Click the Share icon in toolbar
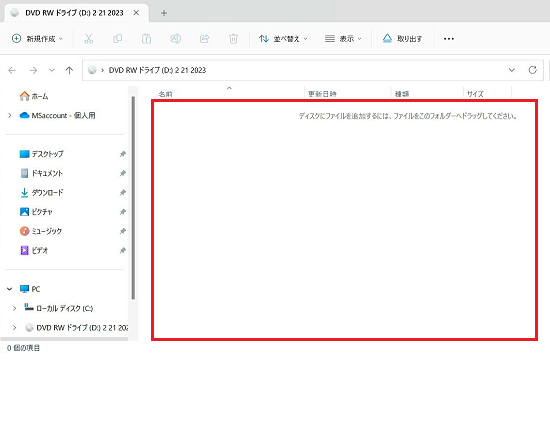 point(204,39)
